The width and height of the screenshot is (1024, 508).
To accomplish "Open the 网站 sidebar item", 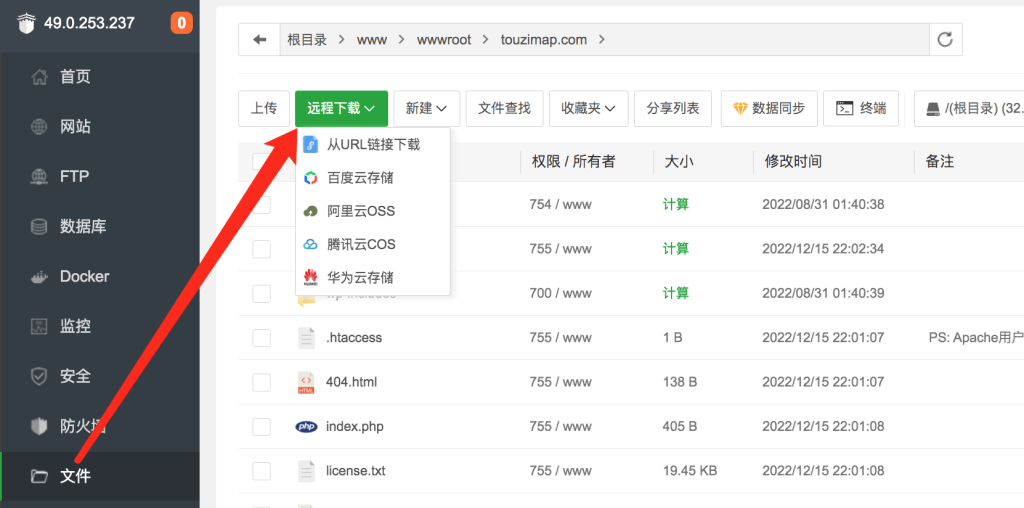I will coord(99,127).
